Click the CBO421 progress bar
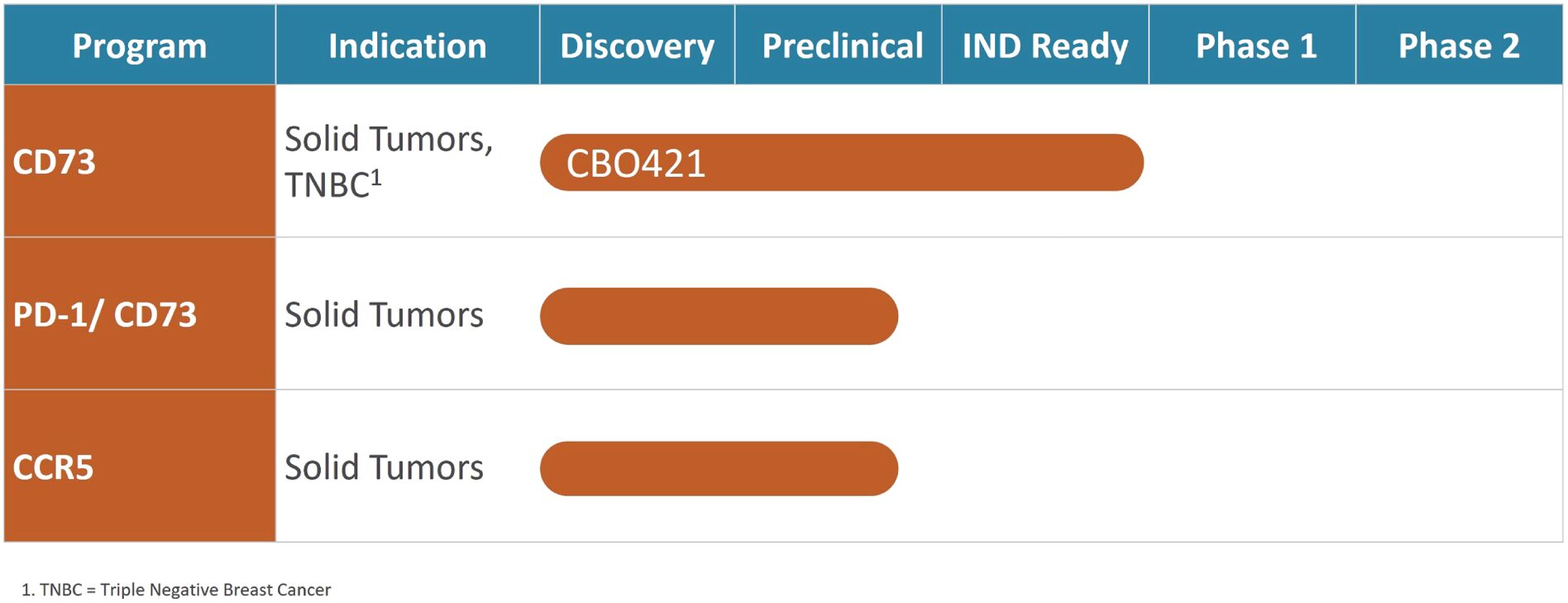1568x603 pixels. 841,163
